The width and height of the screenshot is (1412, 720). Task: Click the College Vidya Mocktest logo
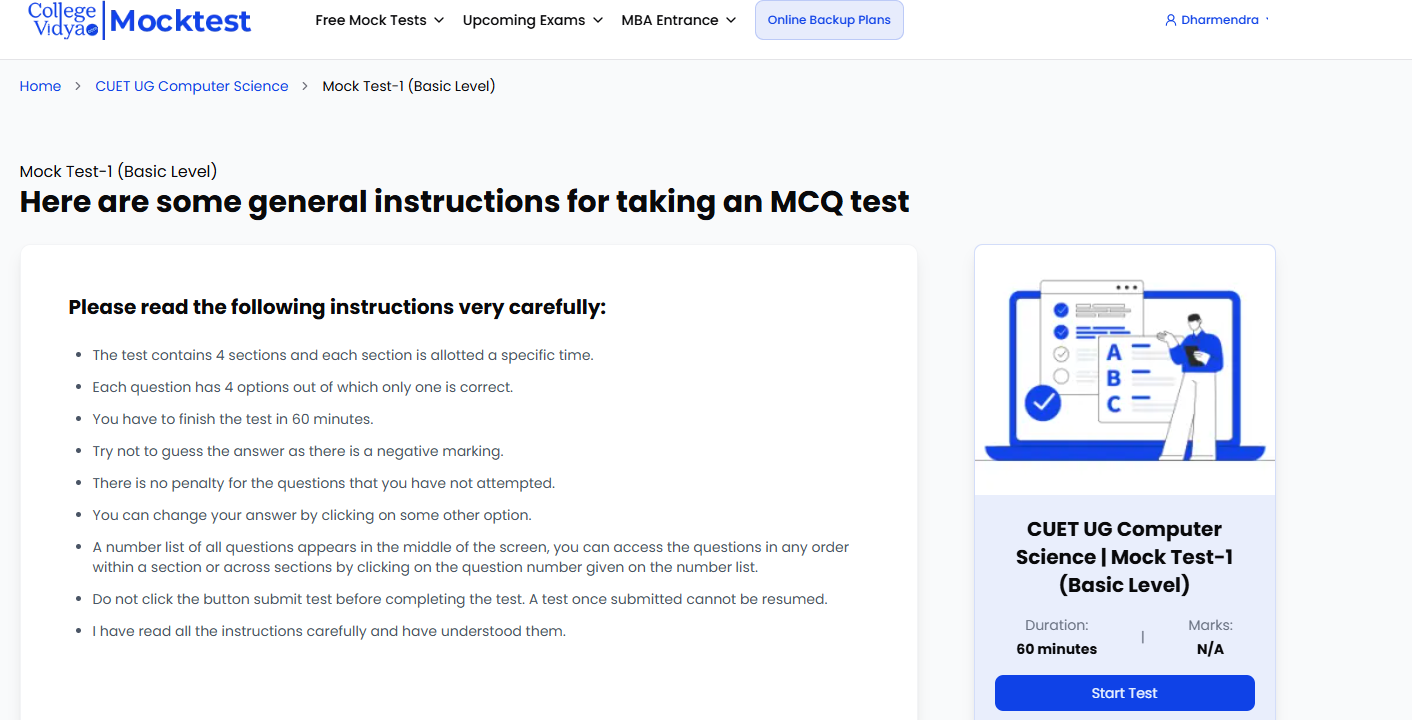click(140, 20)
